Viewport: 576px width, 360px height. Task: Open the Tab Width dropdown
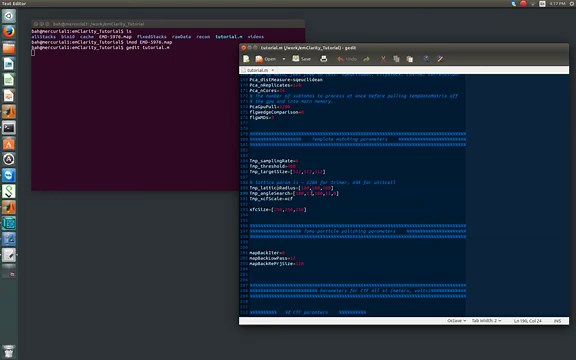[x=486, y=321]
